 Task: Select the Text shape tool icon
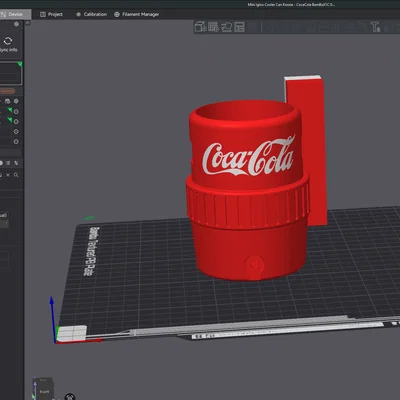376,27
